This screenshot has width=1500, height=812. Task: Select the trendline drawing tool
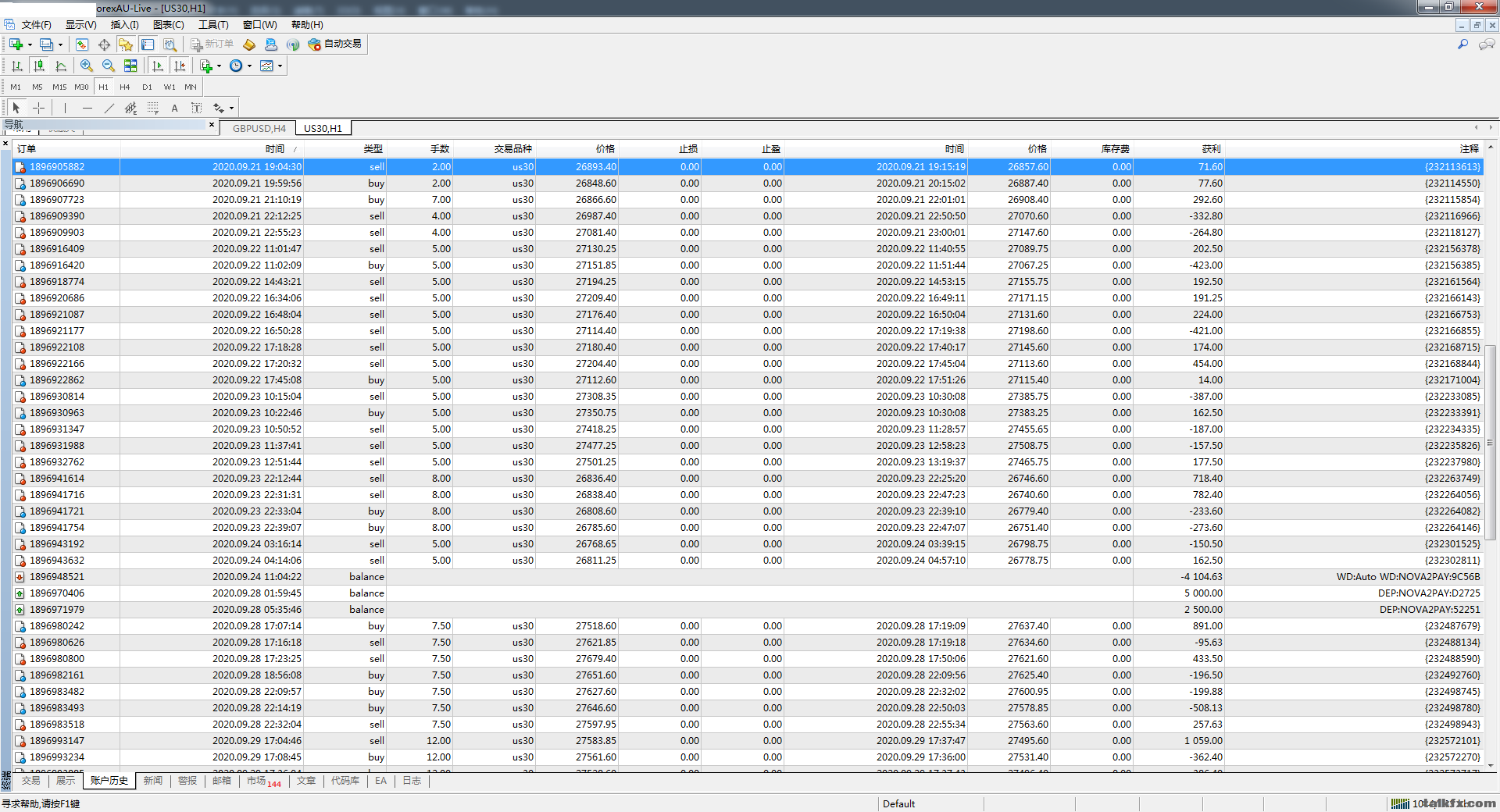pyautogui.click(x=109, y=108)
